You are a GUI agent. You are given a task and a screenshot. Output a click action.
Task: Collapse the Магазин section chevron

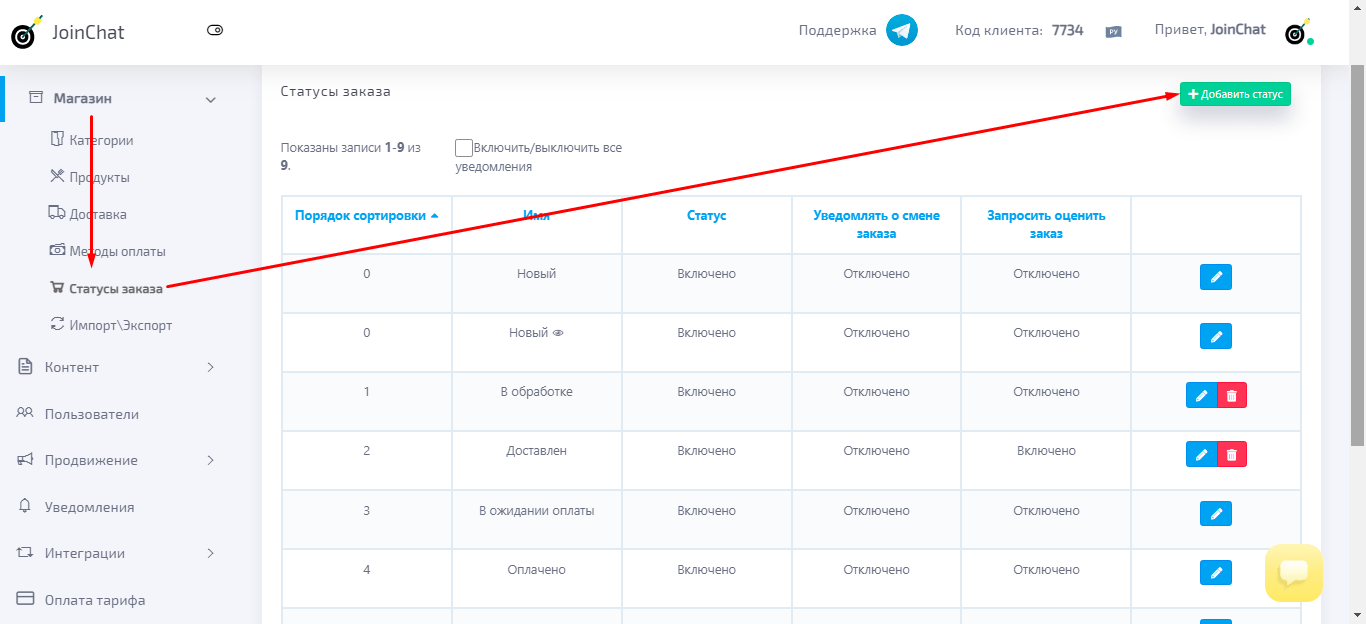point(210,98)
